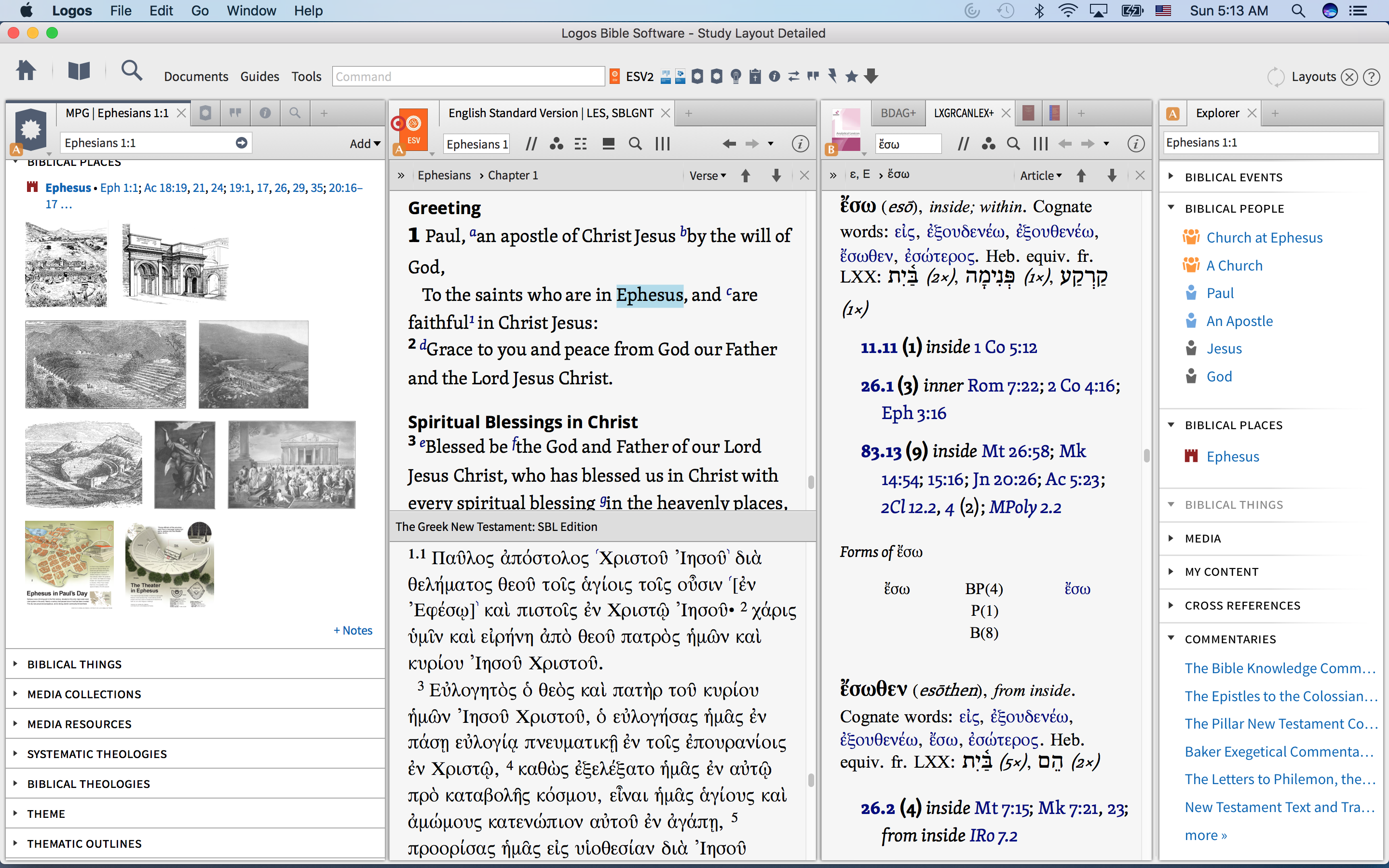Image resolution: width=1389 pixels, height=868 pixels.
Task: Open Article navigation dropdown
Action: tap(1041, 176)
